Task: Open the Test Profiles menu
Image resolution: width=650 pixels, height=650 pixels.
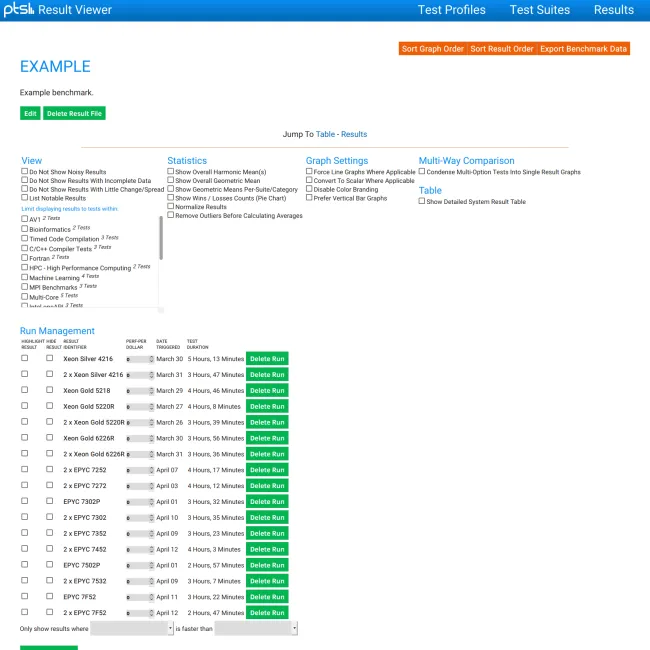Action: [x=451, y=10]
